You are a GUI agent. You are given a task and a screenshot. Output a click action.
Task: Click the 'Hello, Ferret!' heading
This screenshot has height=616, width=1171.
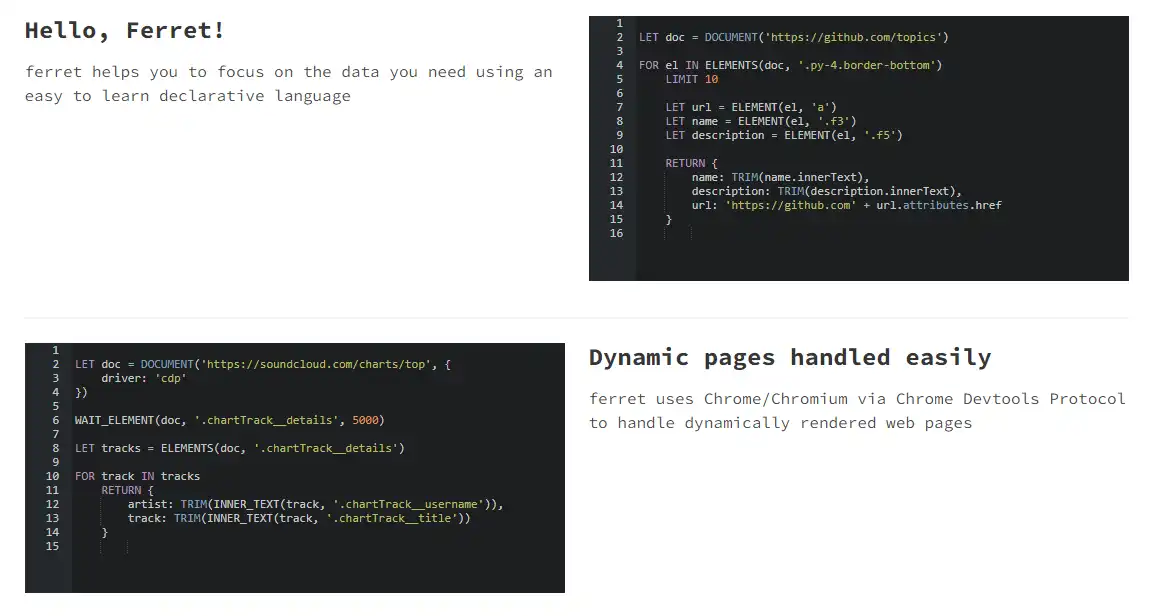pyautogui.click(x=124, y=30)
